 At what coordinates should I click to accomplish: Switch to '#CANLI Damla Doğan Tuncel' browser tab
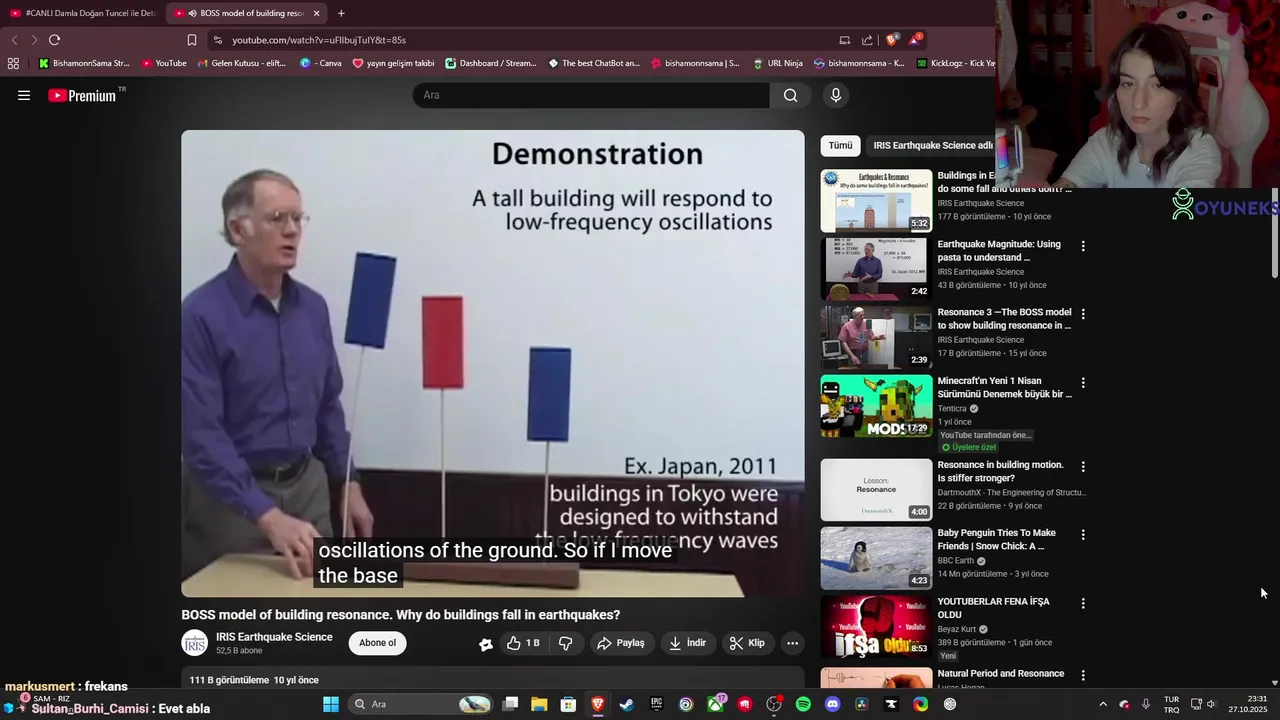point(82,13)
